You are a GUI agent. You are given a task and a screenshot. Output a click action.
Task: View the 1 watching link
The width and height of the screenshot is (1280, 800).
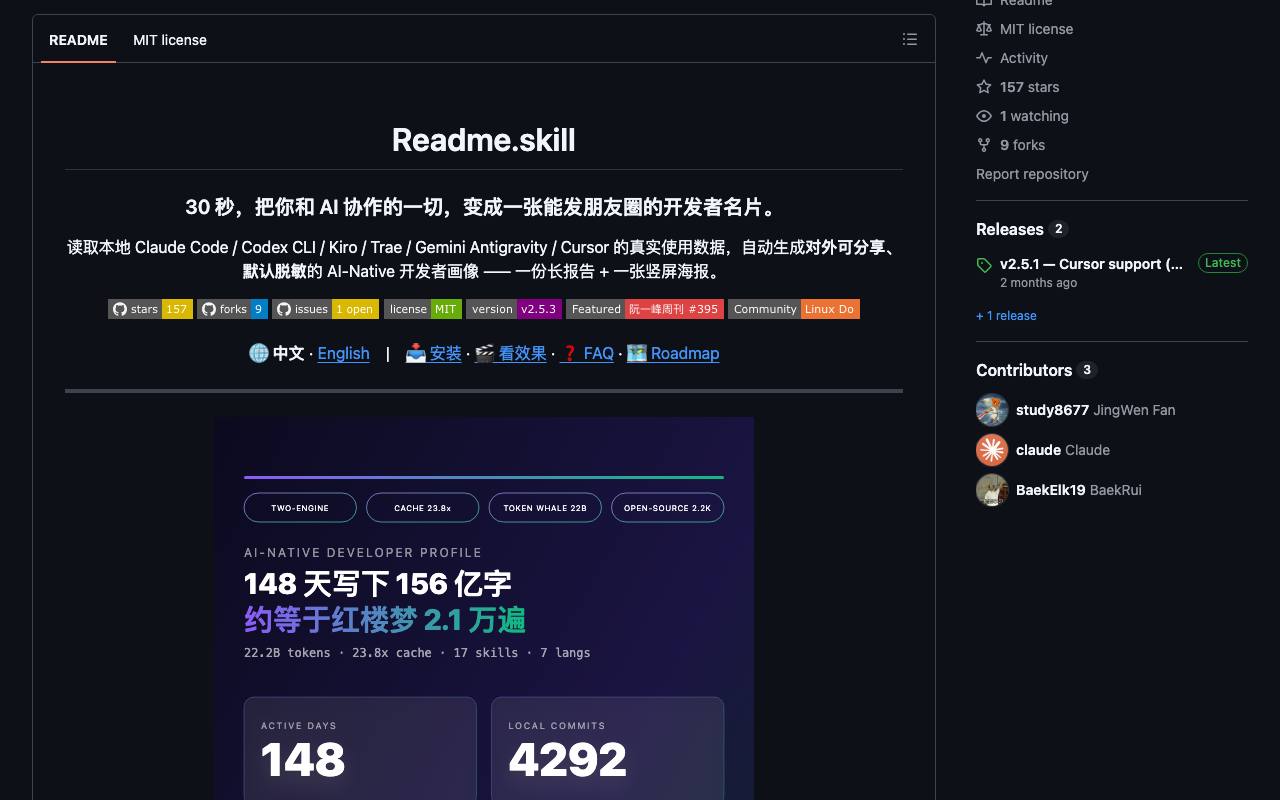click(1034, 116)
